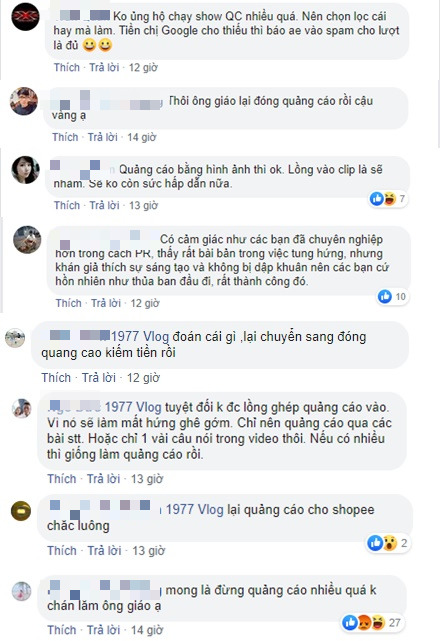Open 1977 Vlog mention in the shopee comment
The image size is (440, 641).
click(x=195, y=510)
